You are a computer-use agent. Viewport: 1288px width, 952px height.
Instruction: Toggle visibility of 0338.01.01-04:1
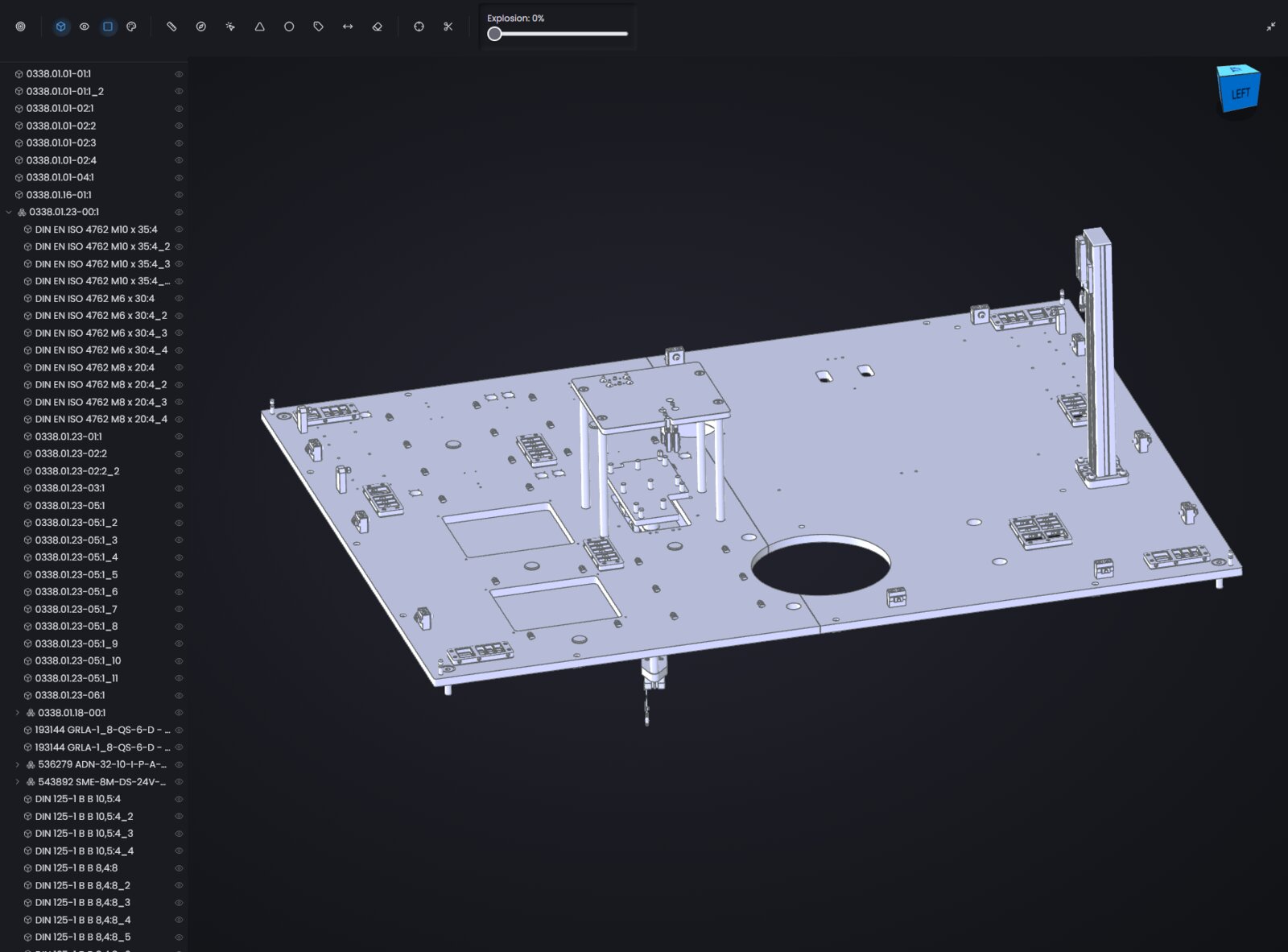point(179,177)
